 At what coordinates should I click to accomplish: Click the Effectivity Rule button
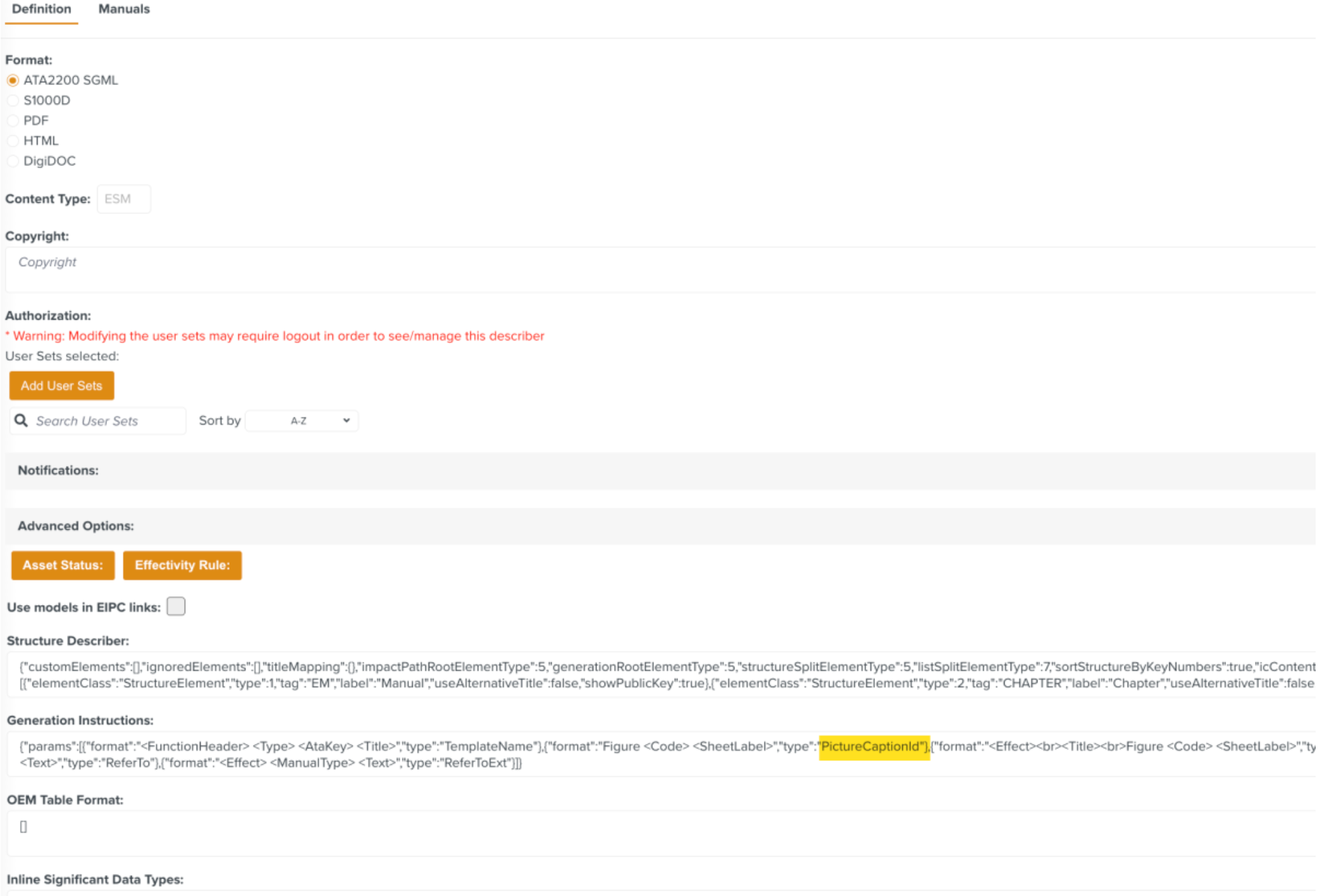(182, 566)
